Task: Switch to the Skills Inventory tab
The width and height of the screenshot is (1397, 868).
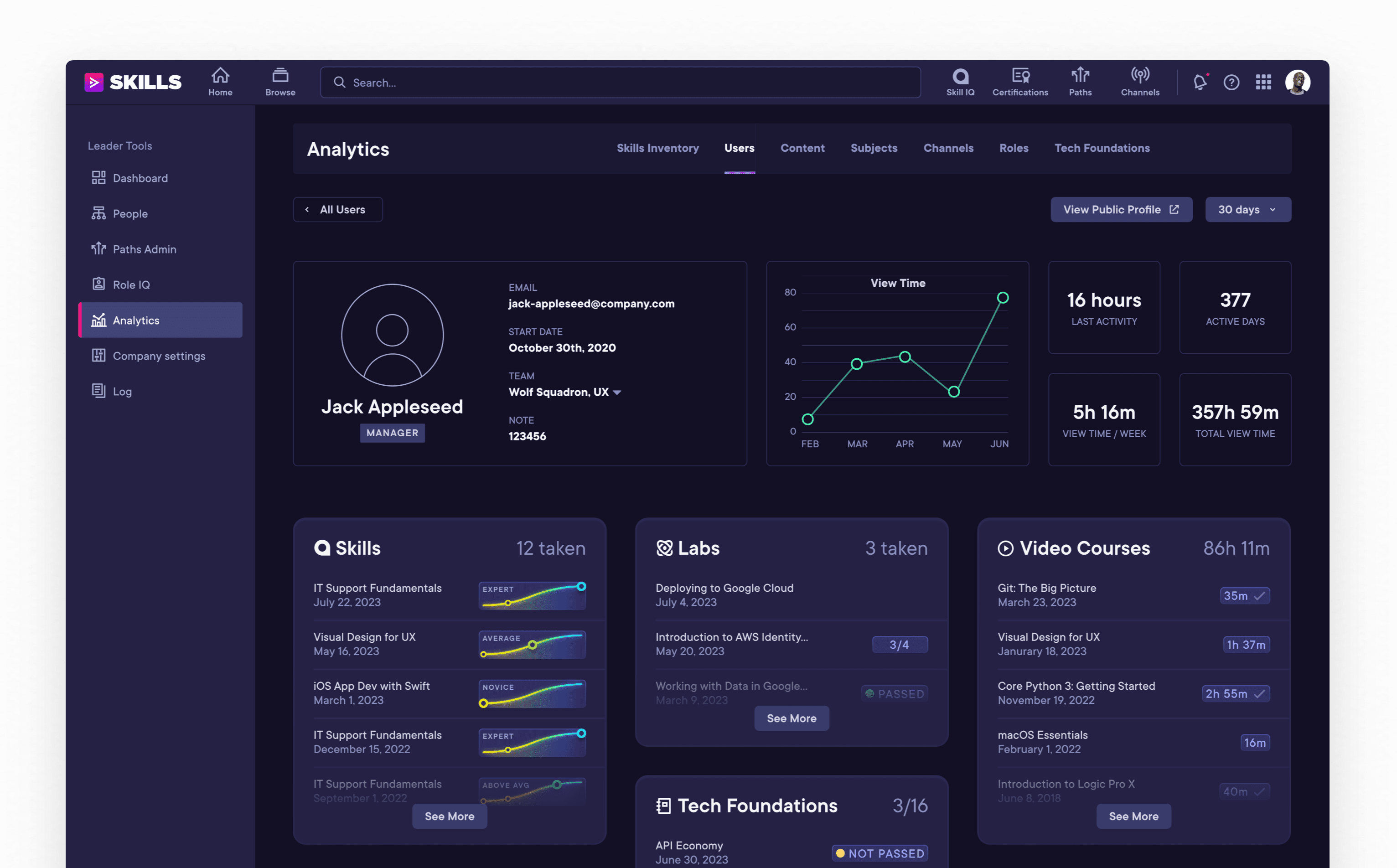Action: pos(657,148)
